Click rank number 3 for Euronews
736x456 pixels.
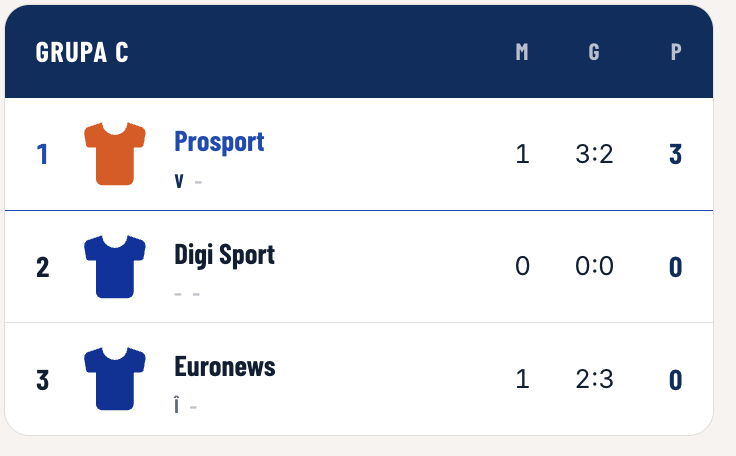42,379
